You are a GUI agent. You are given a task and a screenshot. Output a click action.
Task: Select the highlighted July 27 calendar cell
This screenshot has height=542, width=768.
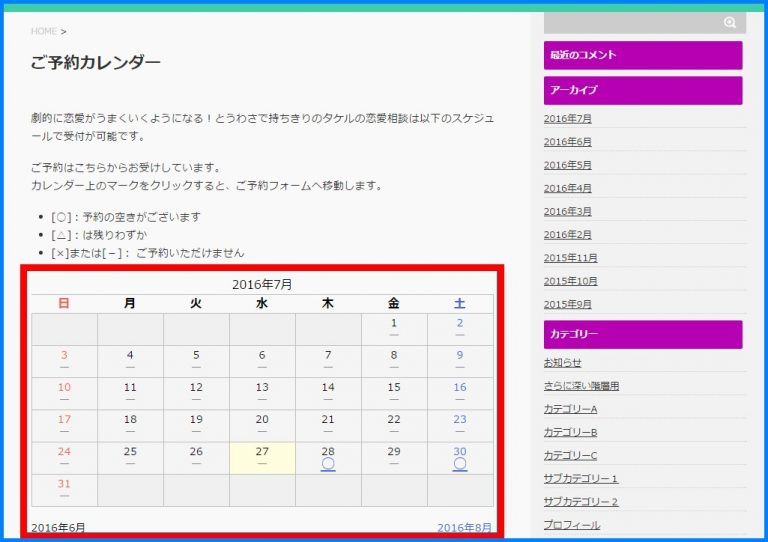coord(262,457)
